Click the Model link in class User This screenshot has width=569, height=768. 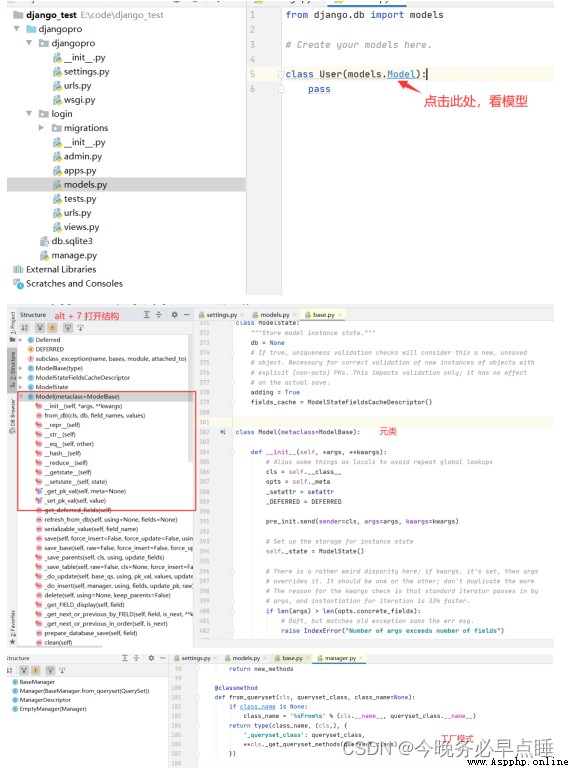point(401,74)
